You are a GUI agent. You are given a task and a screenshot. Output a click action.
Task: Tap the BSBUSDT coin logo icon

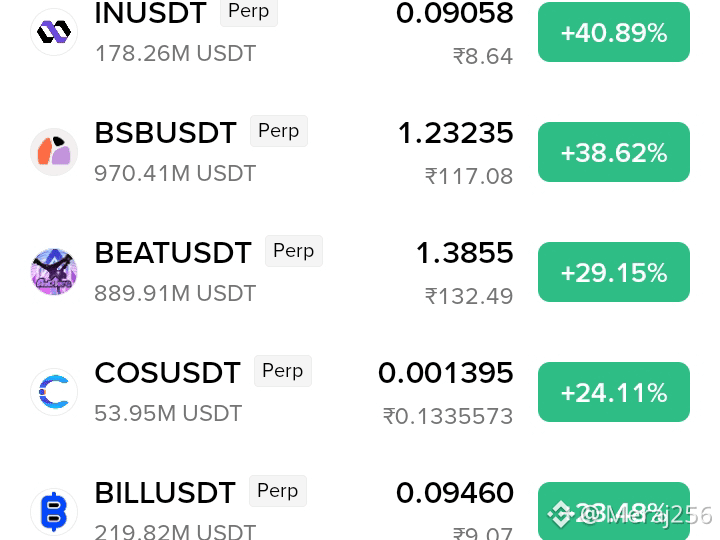(x=54, y=152)
